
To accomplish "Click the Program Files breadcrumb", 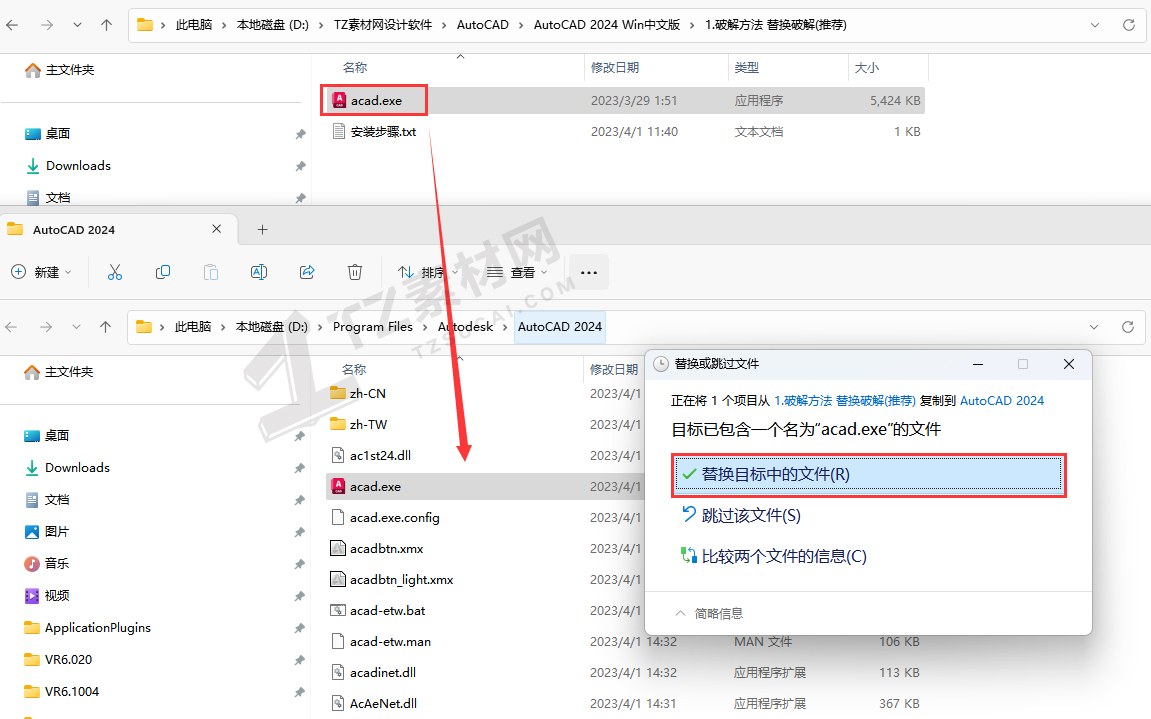I will coord(373,327).
